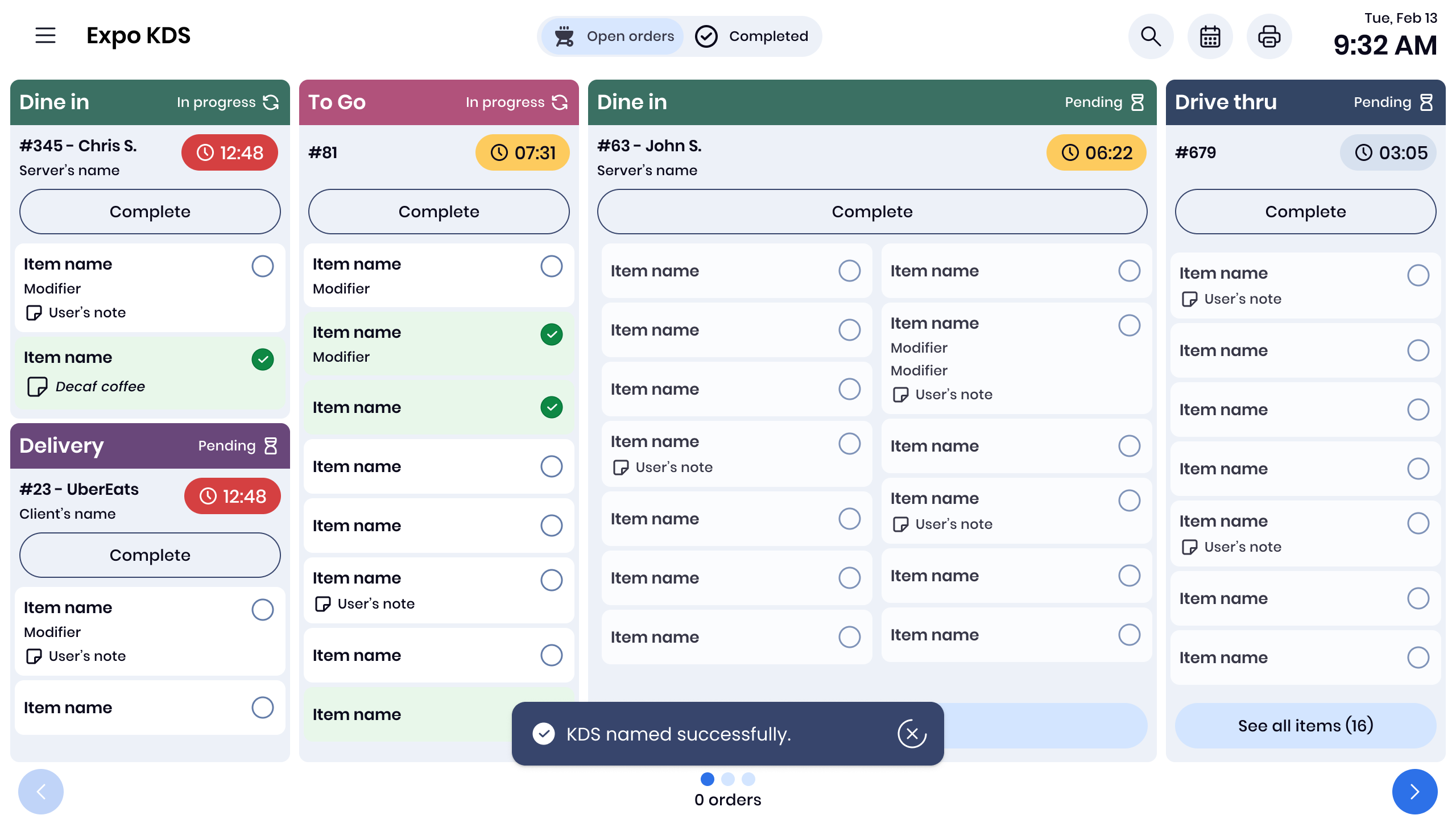
Task: Go to next page of orders
Action: click(x=1414, y=791)
